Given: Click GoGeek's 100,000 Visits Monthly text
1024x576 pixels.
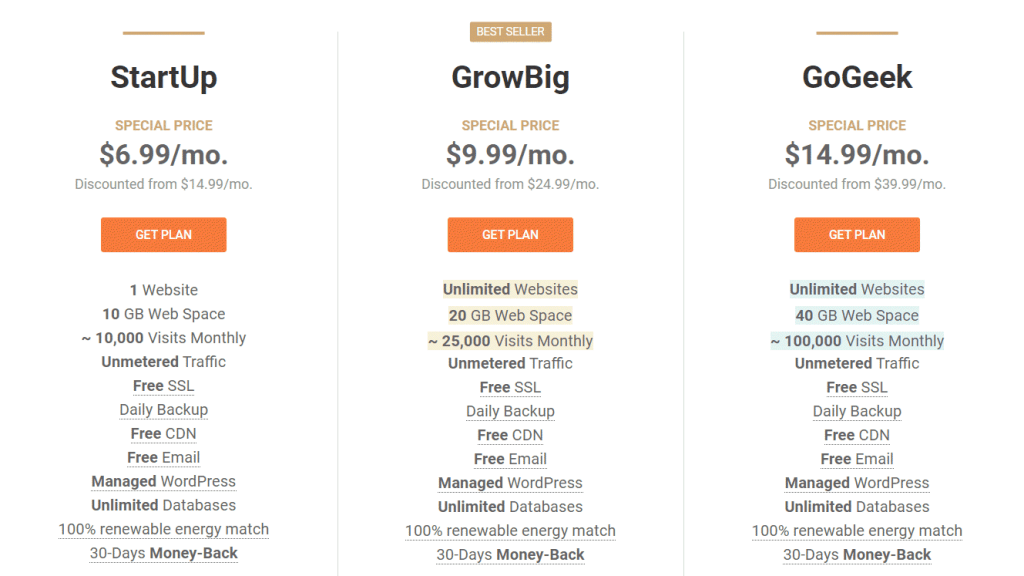Looking at the screenshot, I should click(x=857, y=341).
